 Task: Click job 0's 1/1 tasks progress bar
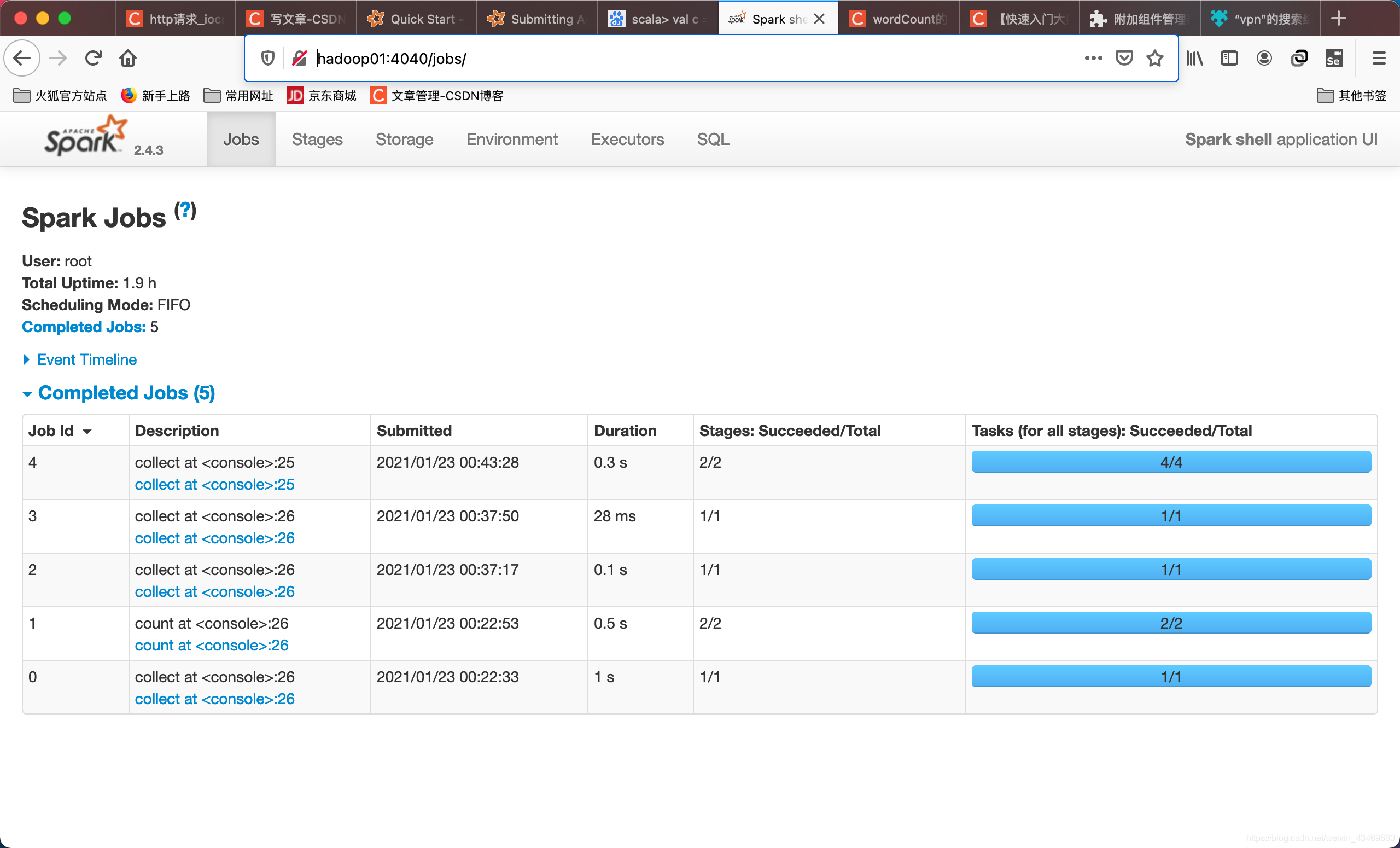pyautogui.click(x=1171, y=676)
